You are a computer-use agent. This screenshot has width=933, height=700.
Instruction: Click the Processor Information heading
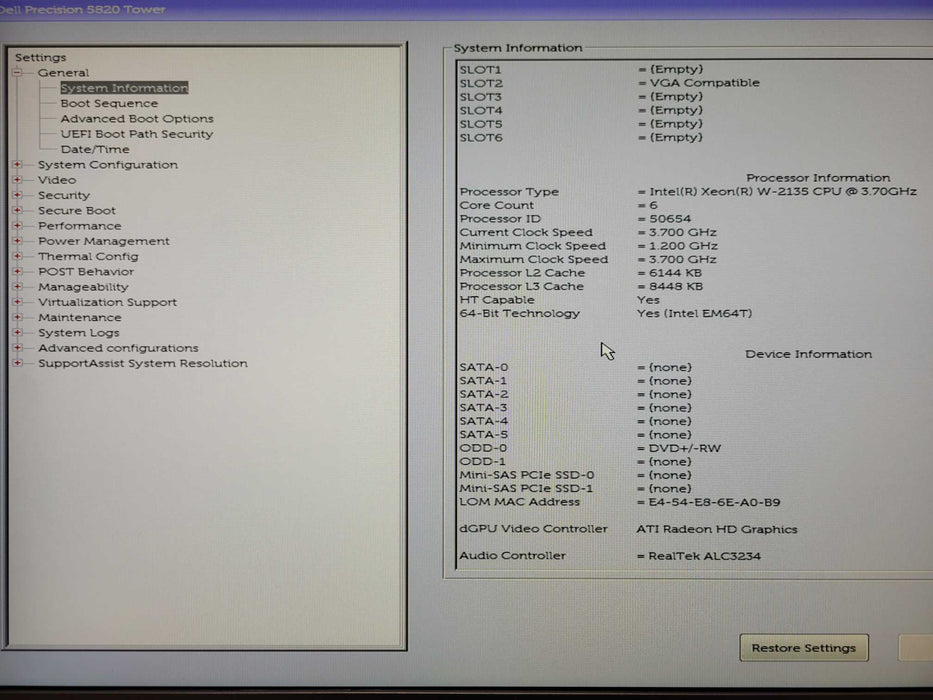[818, 178]
